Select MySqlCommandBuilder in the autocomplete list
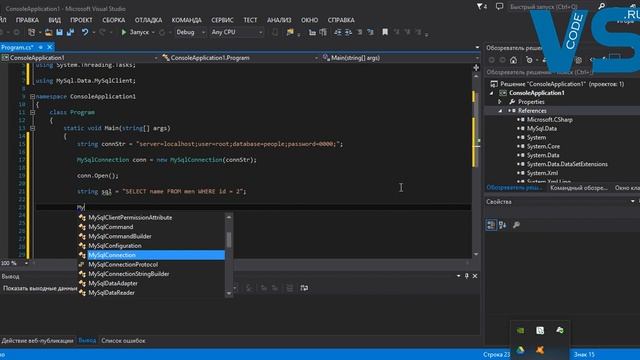 151,236
